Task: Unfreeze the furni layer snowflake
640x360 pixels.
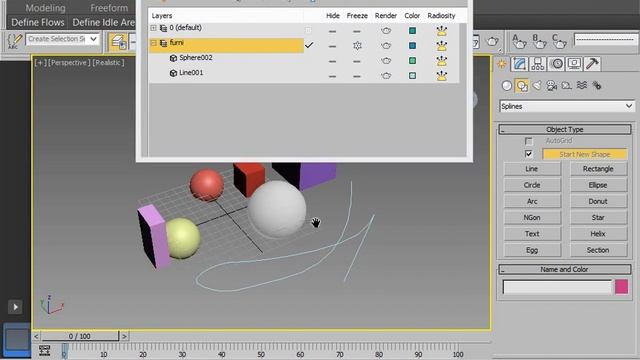Action: 357,46
